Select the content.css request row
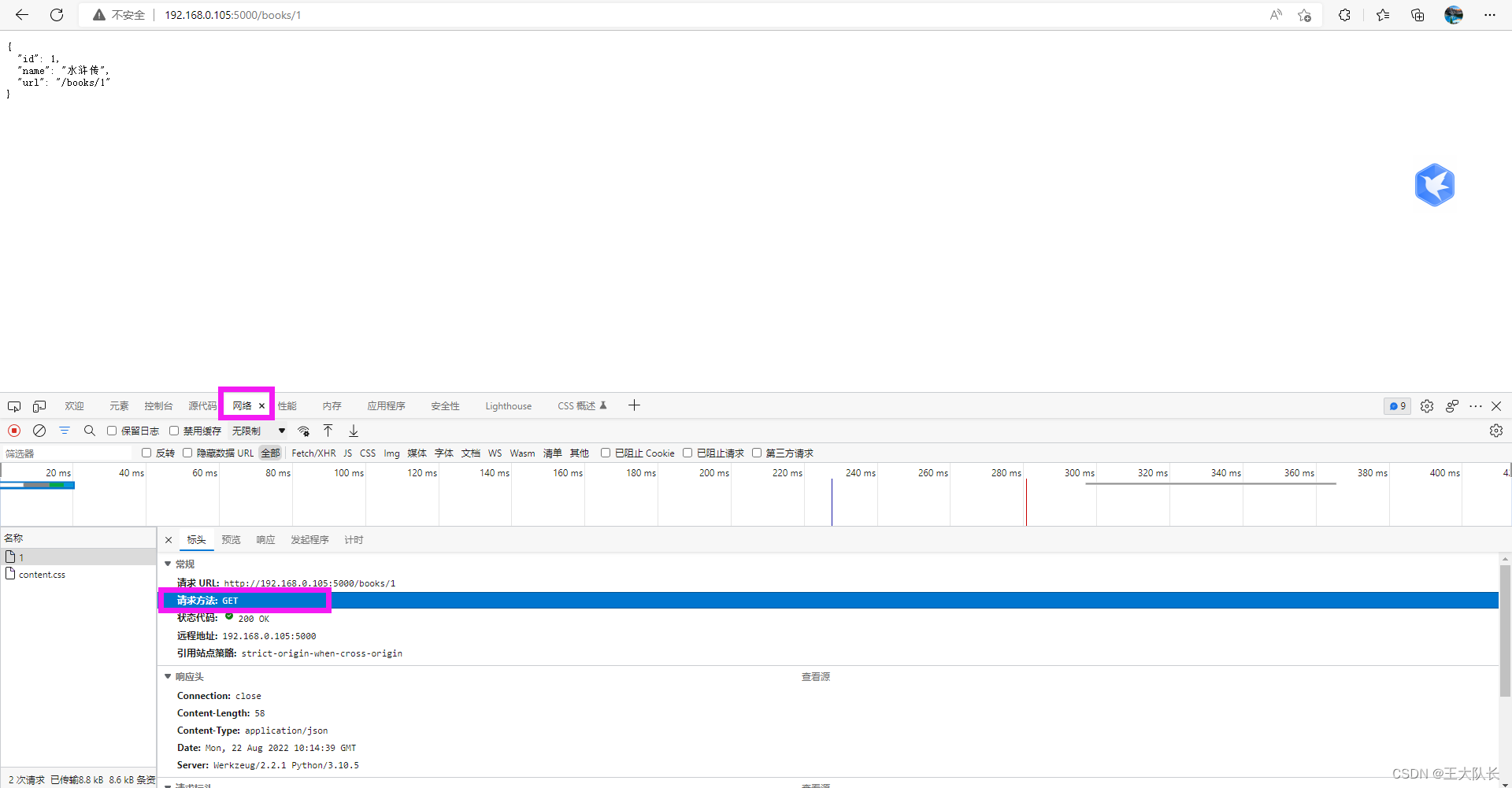The image size is (1512, 788). point(78,575)
